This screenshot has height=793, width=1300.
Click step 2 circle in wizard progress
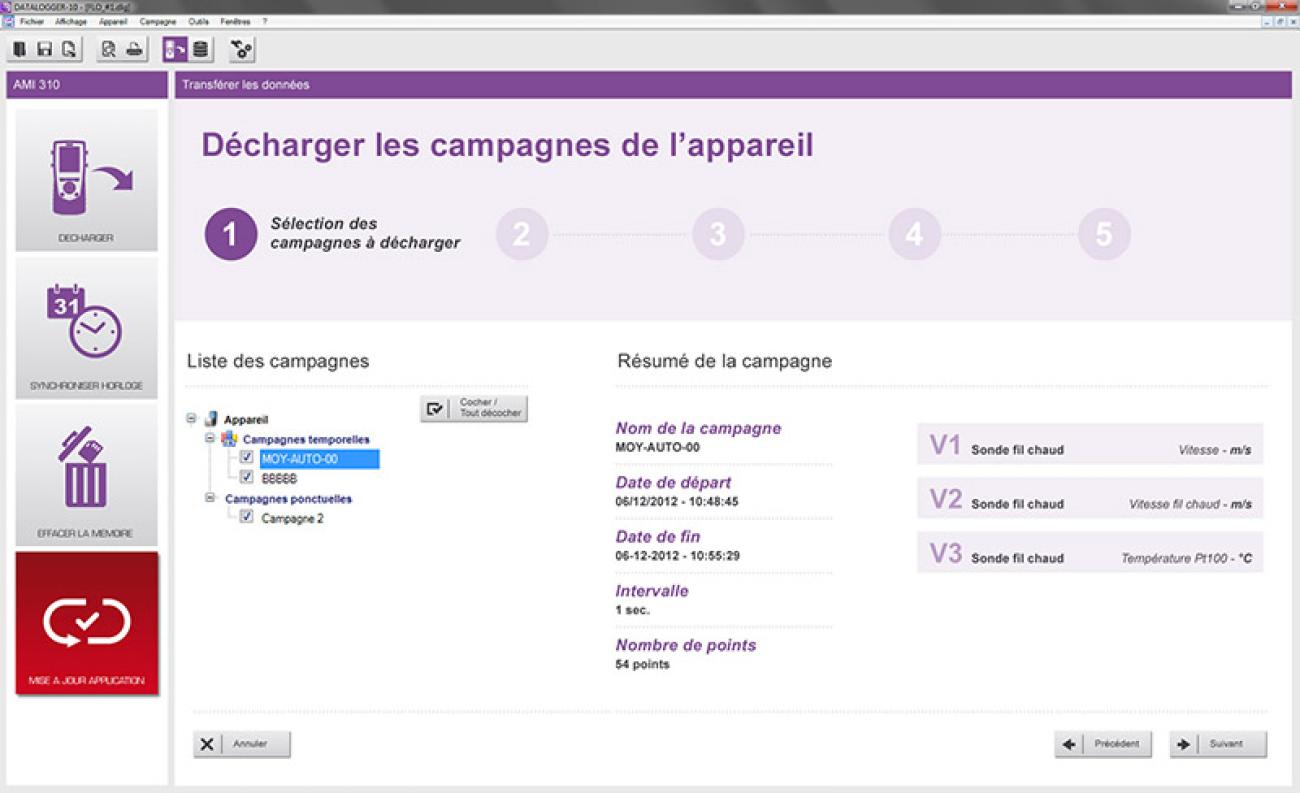(x=521, y=234)
